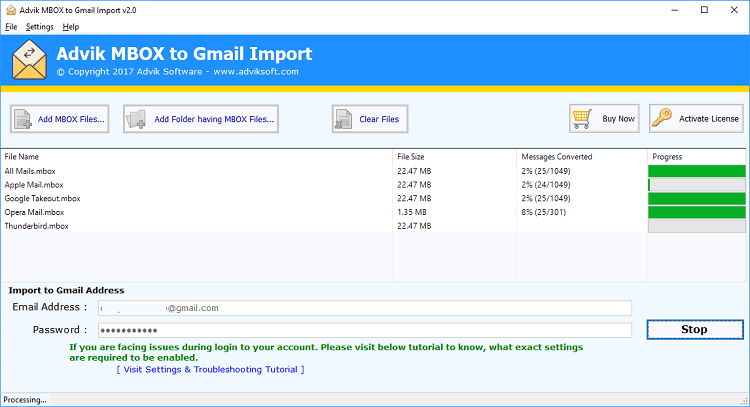This screenshot has width=750, height=407.
Task: Click the Add Folder having MBOX Files icon
Action: tap(136, 119)
